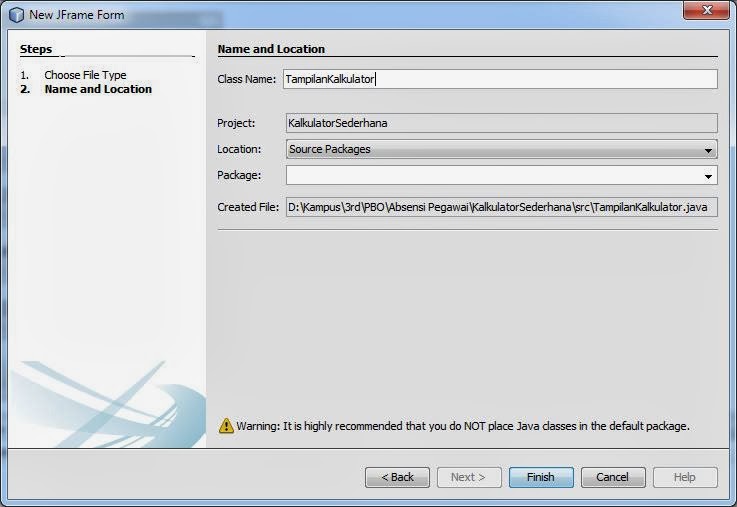Image resolution: width=737 pixels, height=507 pixels.
Task: Click the Class Name text field
Action: (500, 79)
